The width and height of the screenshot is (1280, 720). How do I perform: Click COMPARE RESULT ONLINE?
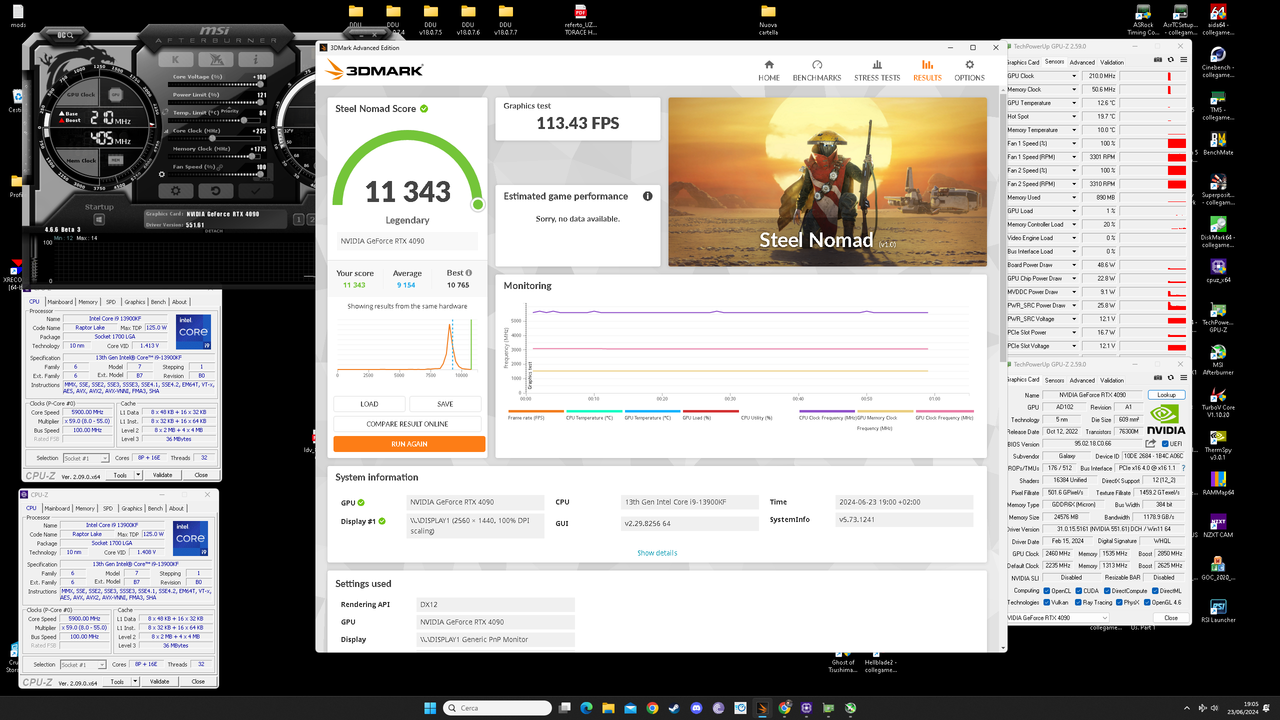pos(409,424)
